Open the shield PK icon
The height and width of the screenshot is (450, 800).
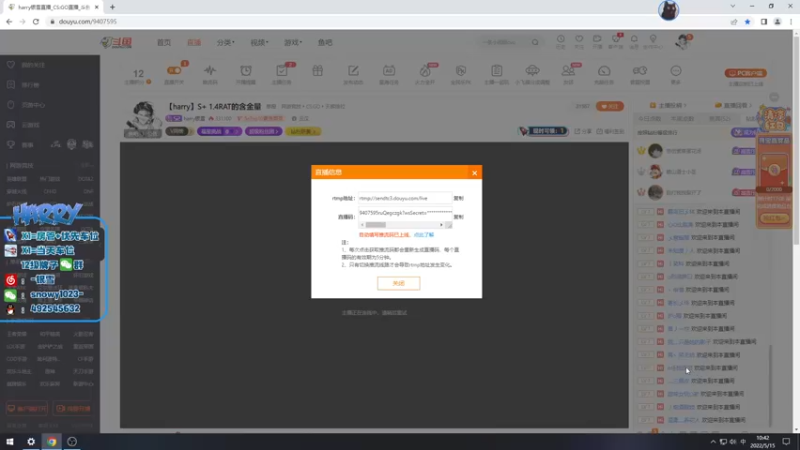[461, 73]
